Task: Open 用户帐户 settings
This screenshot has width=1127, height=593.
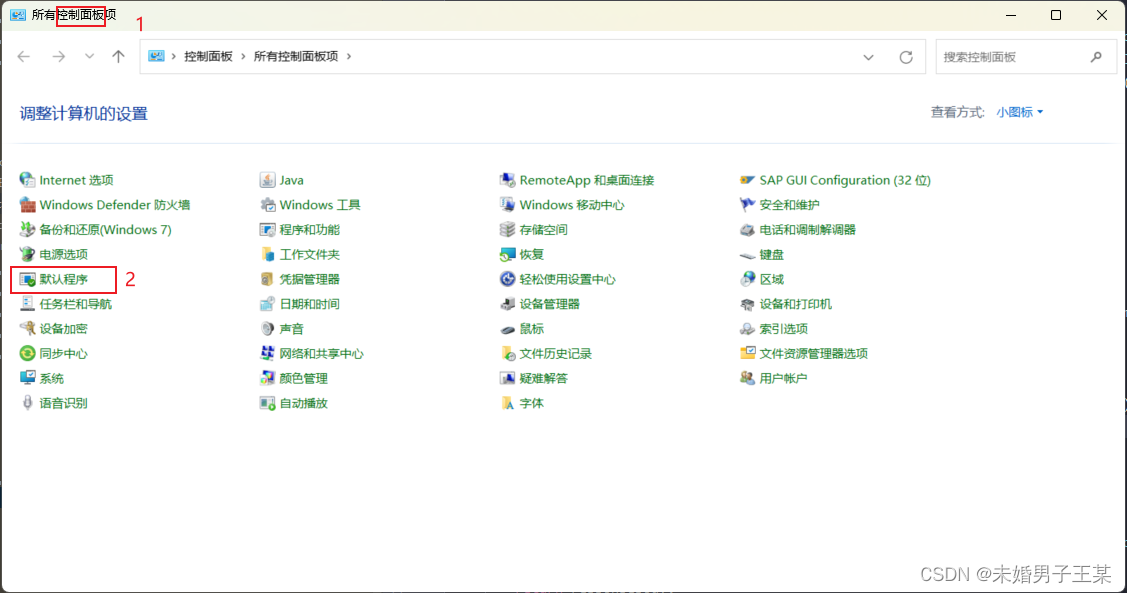Action: (x=784, y=378)
